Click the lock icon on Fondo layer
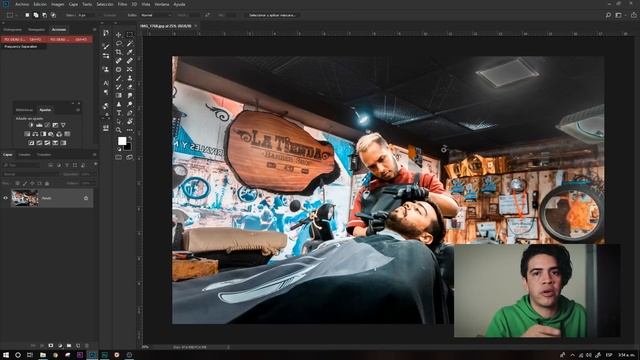 [86, 198]
